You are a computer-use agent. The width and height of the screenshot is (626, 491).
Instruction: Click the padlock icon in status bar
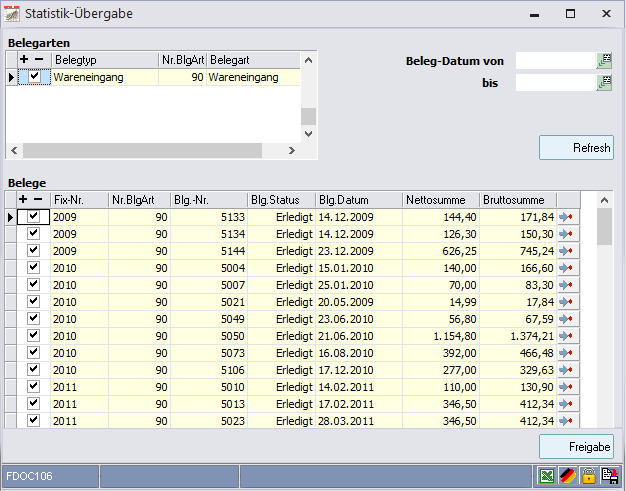589,476
